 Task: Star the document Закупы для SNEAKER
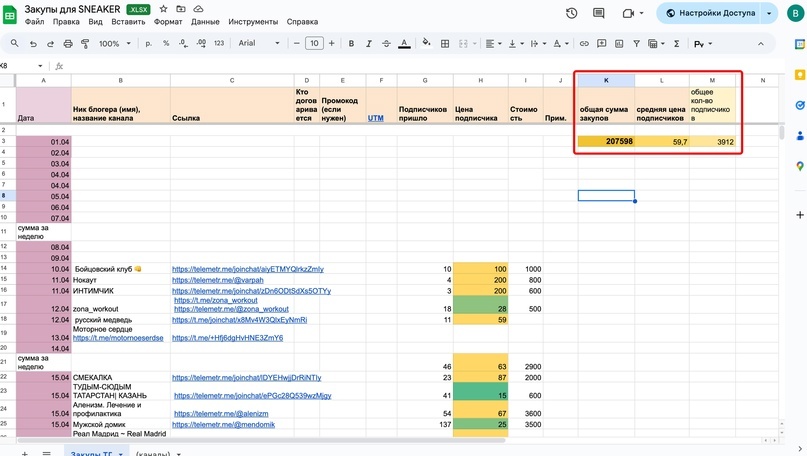click(x=163, y=9)
